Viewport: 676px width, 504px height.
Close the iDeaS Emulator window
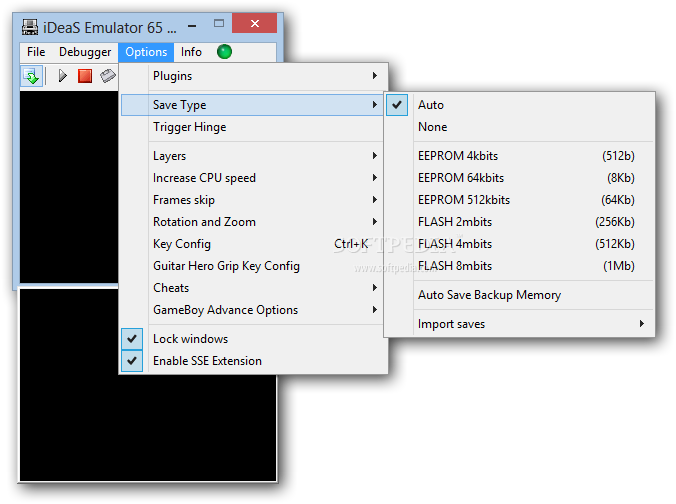(x=254, y=23)
